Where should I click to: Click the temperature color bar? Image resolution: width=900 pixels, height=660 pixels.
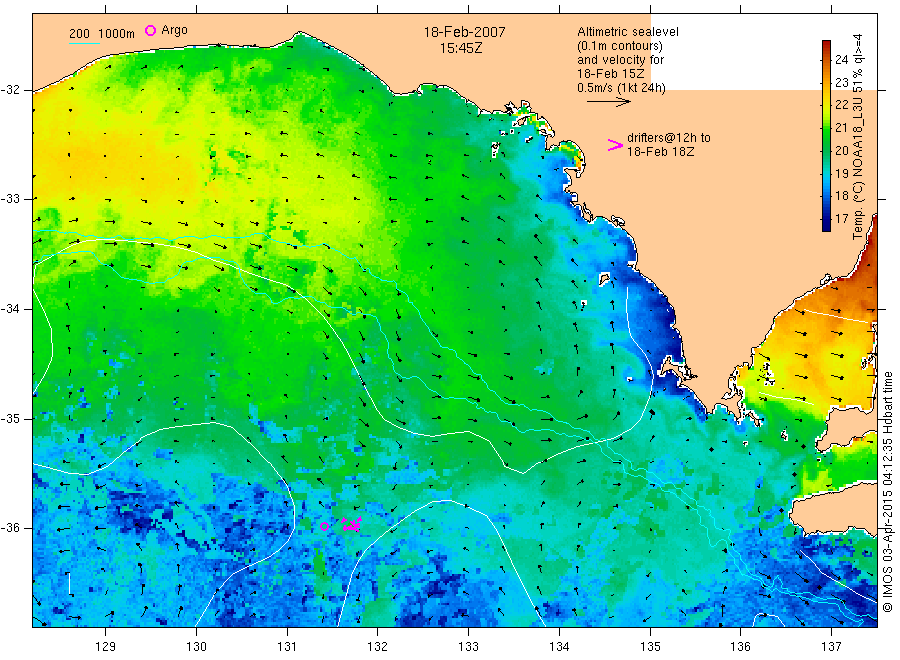[x=826, y=135]
